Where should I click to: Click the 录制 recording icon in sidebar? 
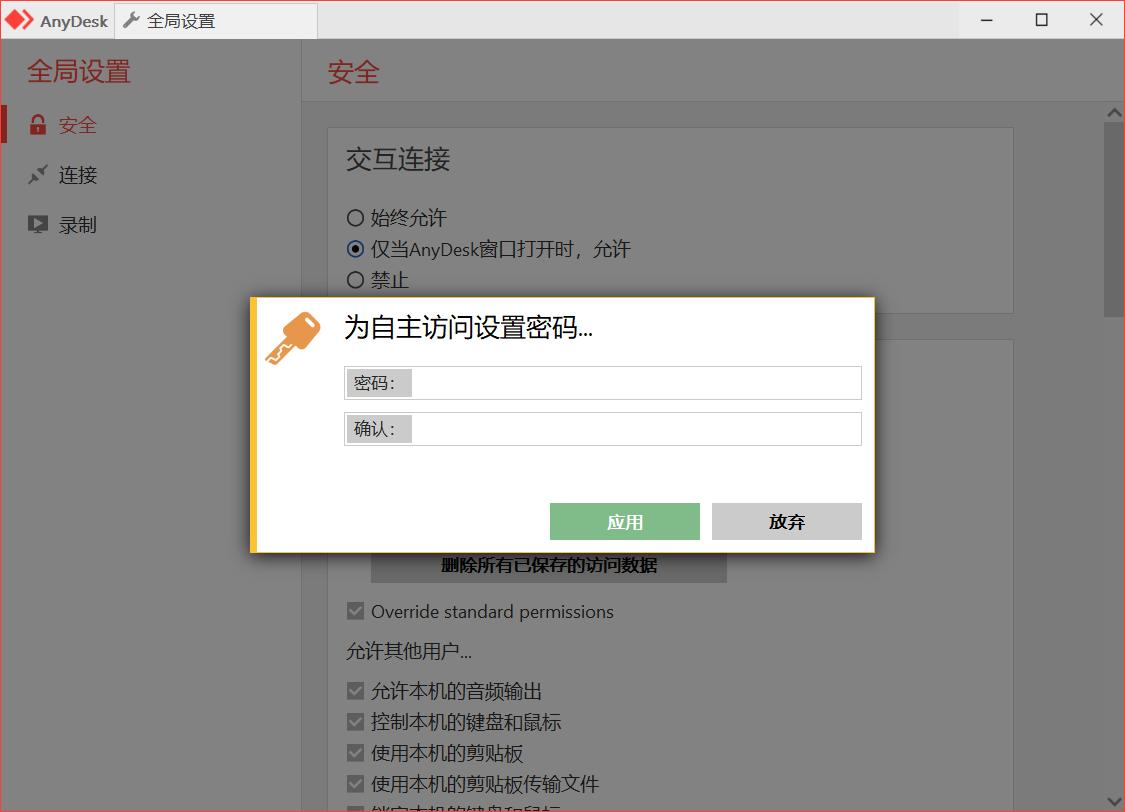(37, 224)
